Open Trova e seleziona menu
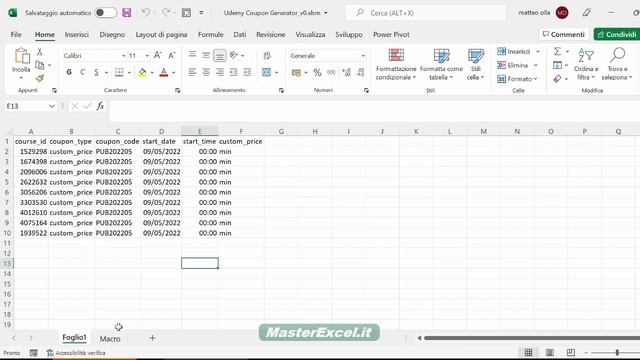 tap(617, 64)
